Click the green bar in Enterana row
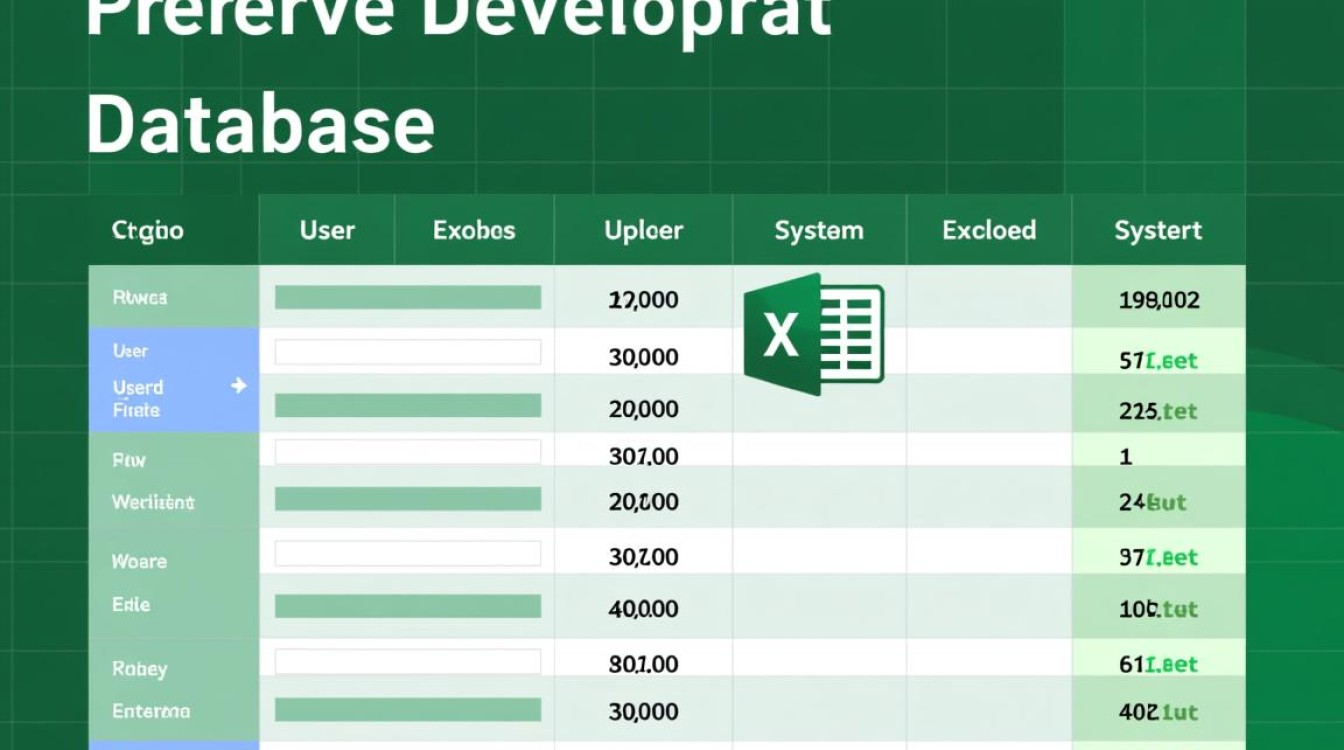1344x750 pixels. (x=408, y=710)
